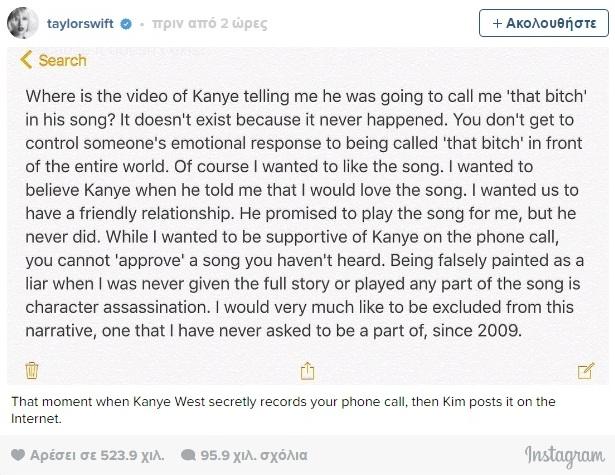
Task: Click the compose new note icon
Action: [x=586, y=371]
